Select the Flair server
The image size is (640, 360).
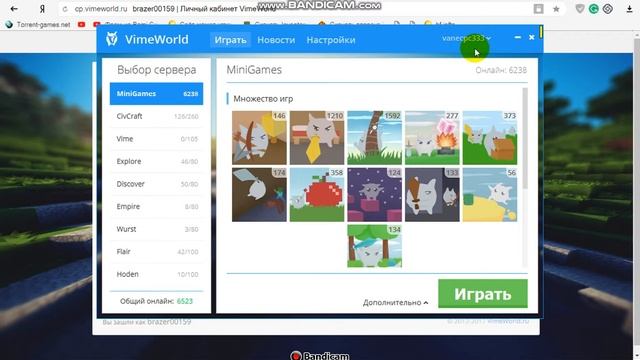click(x=156, y=252)
